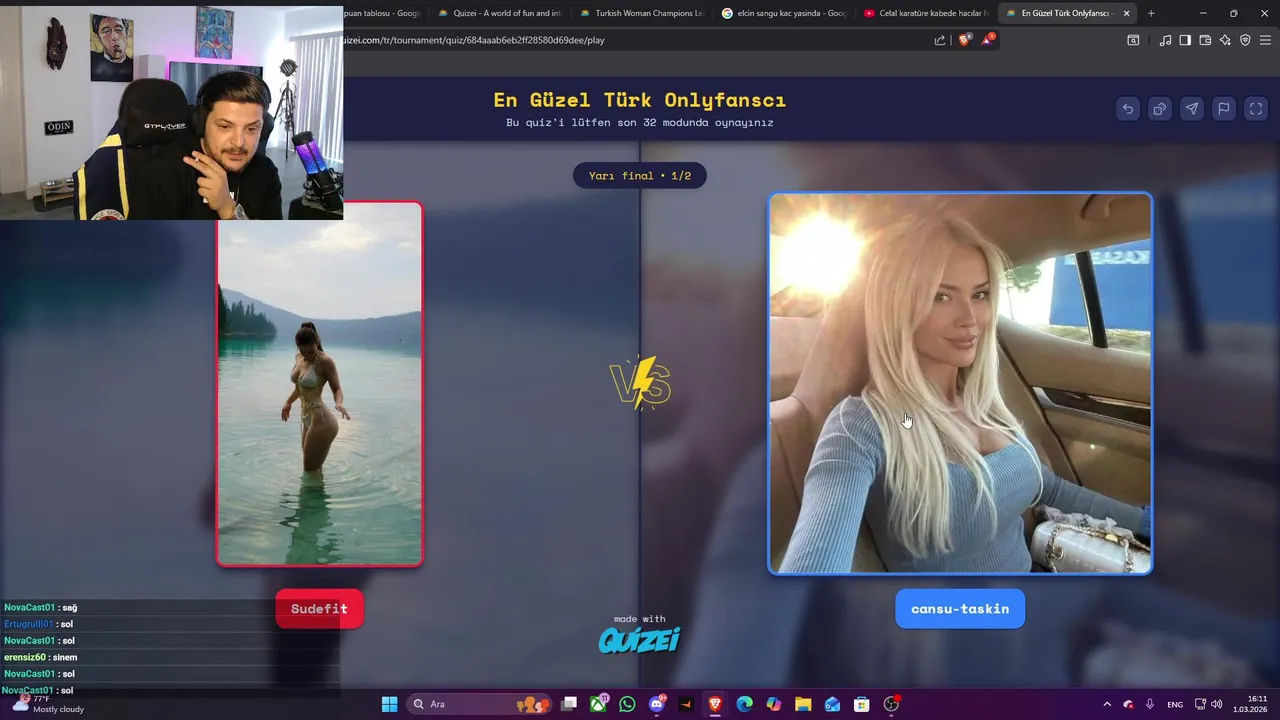Open Brave Rewards triangle icon
The width and height of the screenshot is (1280, 720).
988,39
